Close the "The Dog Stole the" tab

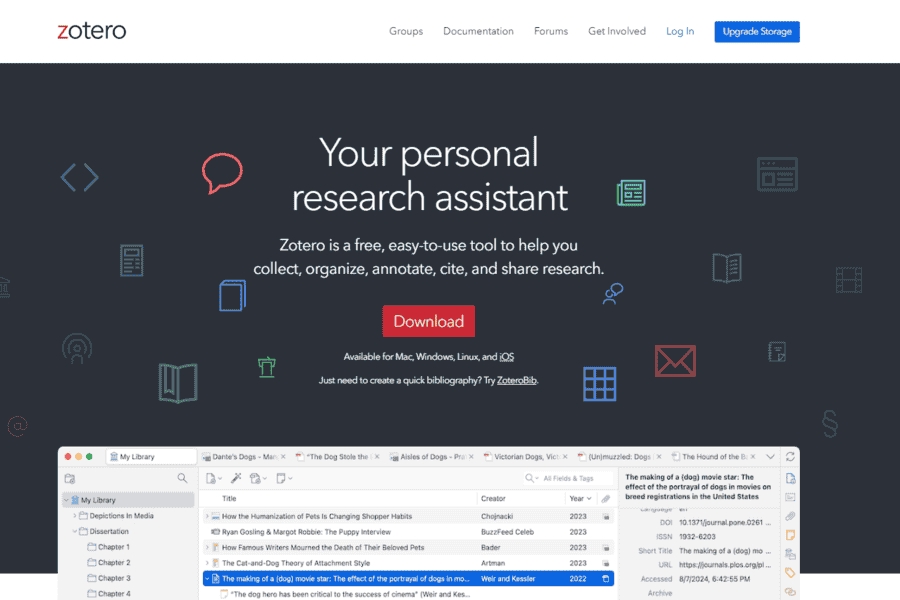377,456
